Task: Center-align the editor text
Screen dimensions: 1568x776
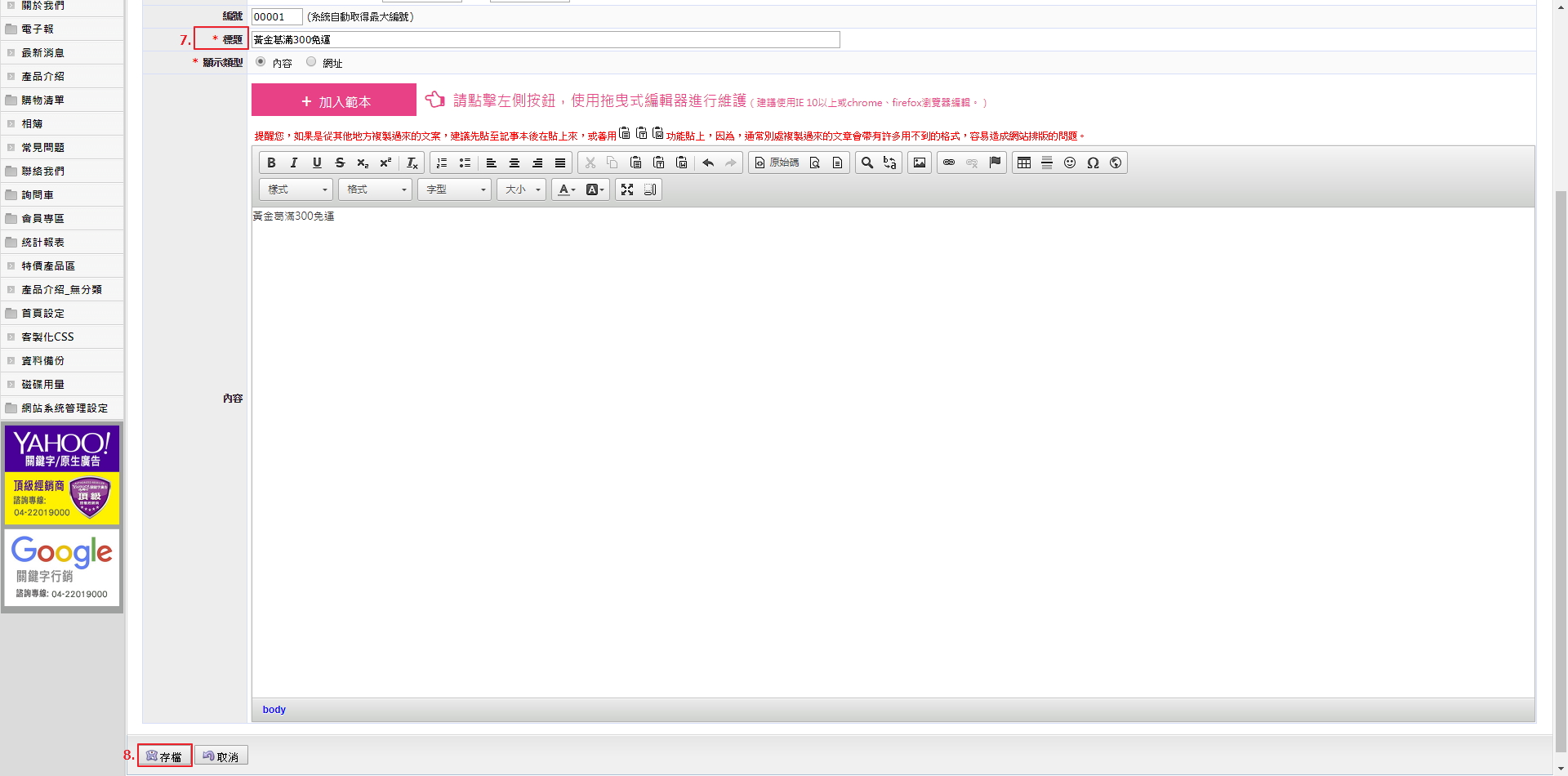Action: click(514, 163)
